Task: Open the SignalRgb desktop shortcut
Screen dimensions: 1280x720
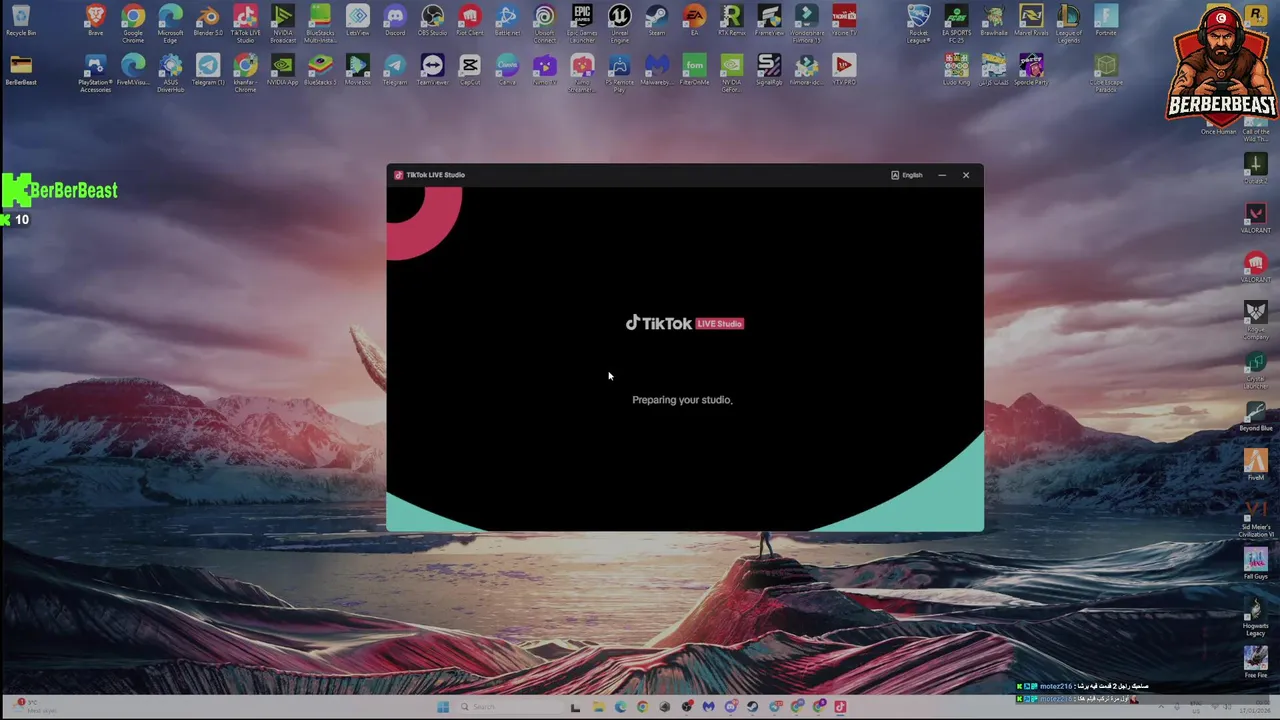Action: tap(769, 70)
